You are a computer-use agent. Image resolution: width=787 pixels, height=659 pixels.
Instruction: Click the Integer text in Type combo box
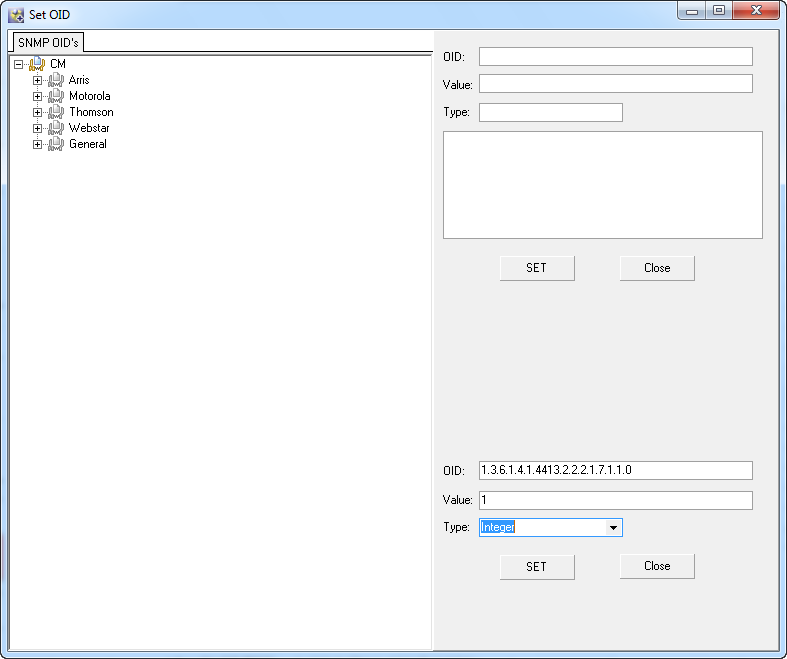click(x=498, y=527)
